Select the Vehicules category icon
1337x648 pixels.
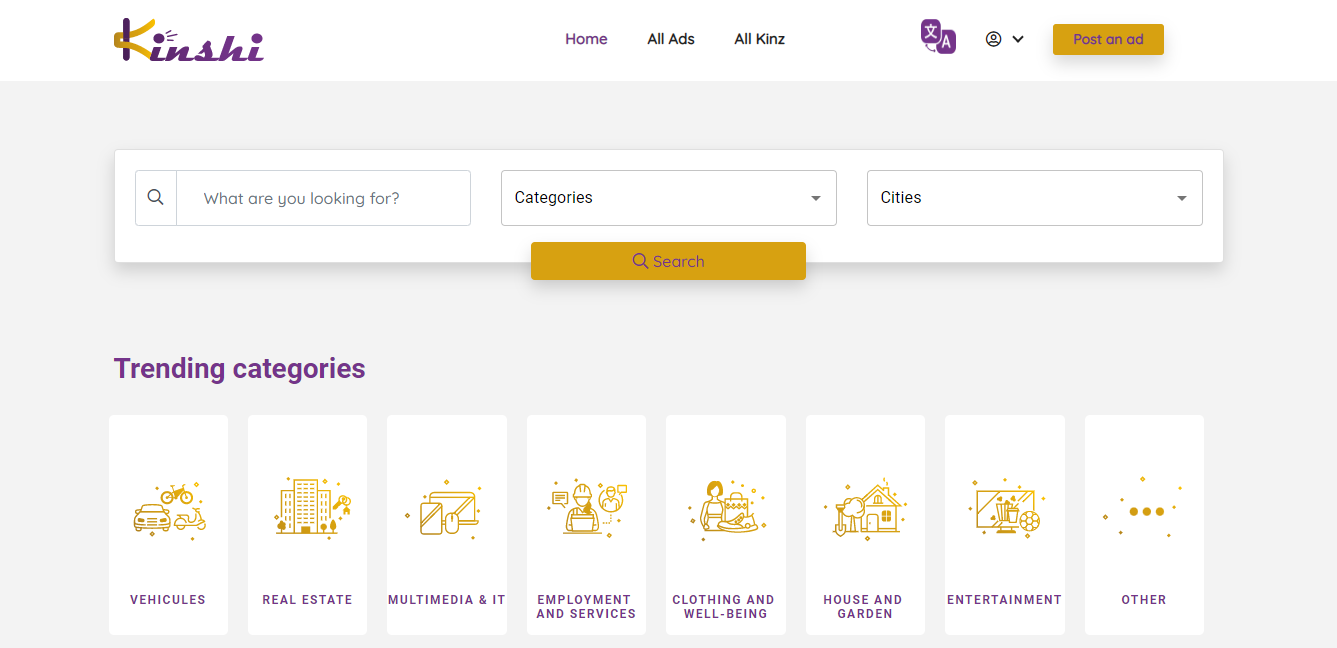[x=168, y=509]
